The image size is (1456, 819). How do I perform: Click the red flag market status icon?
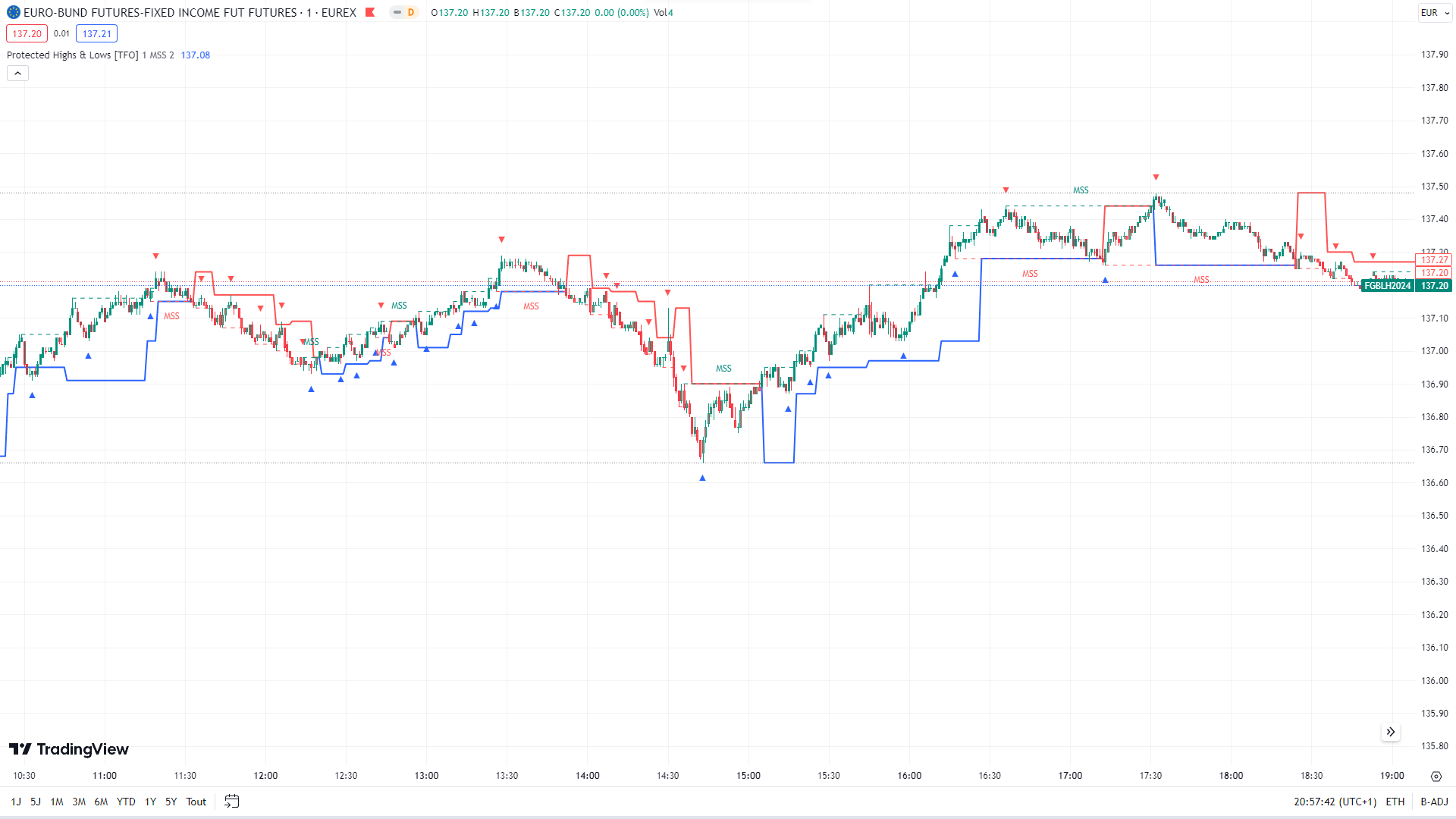[x=370, y=12]
